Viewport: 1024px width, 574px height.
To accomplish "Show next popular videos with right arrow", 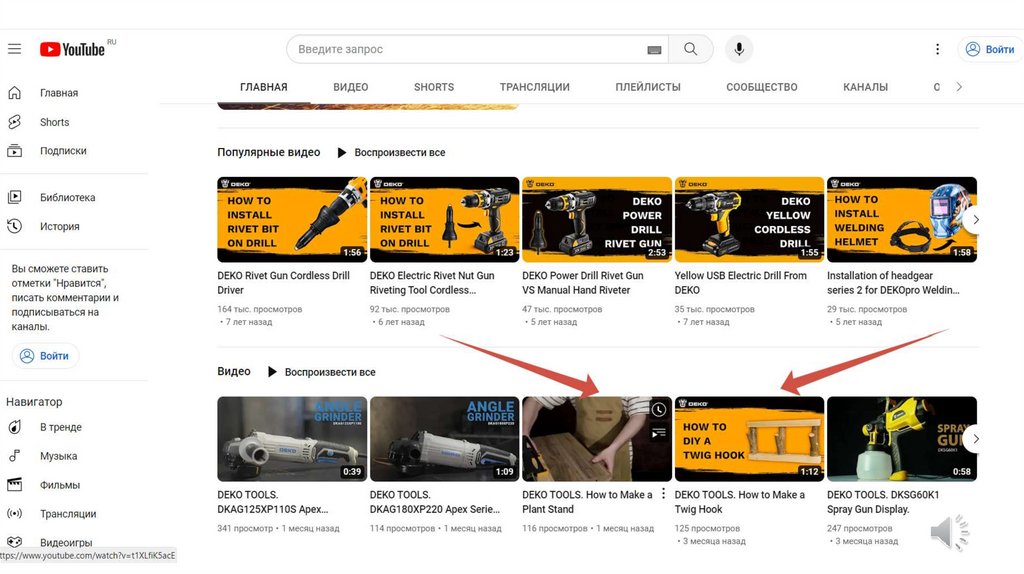I will tap(974, 220).
